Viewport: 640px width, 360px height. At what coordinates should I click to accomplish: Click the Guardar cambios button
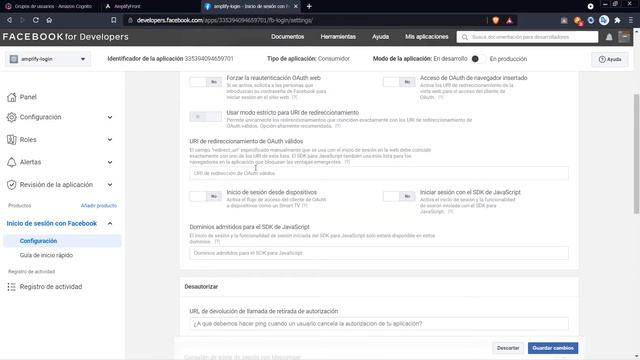[553, 348]
